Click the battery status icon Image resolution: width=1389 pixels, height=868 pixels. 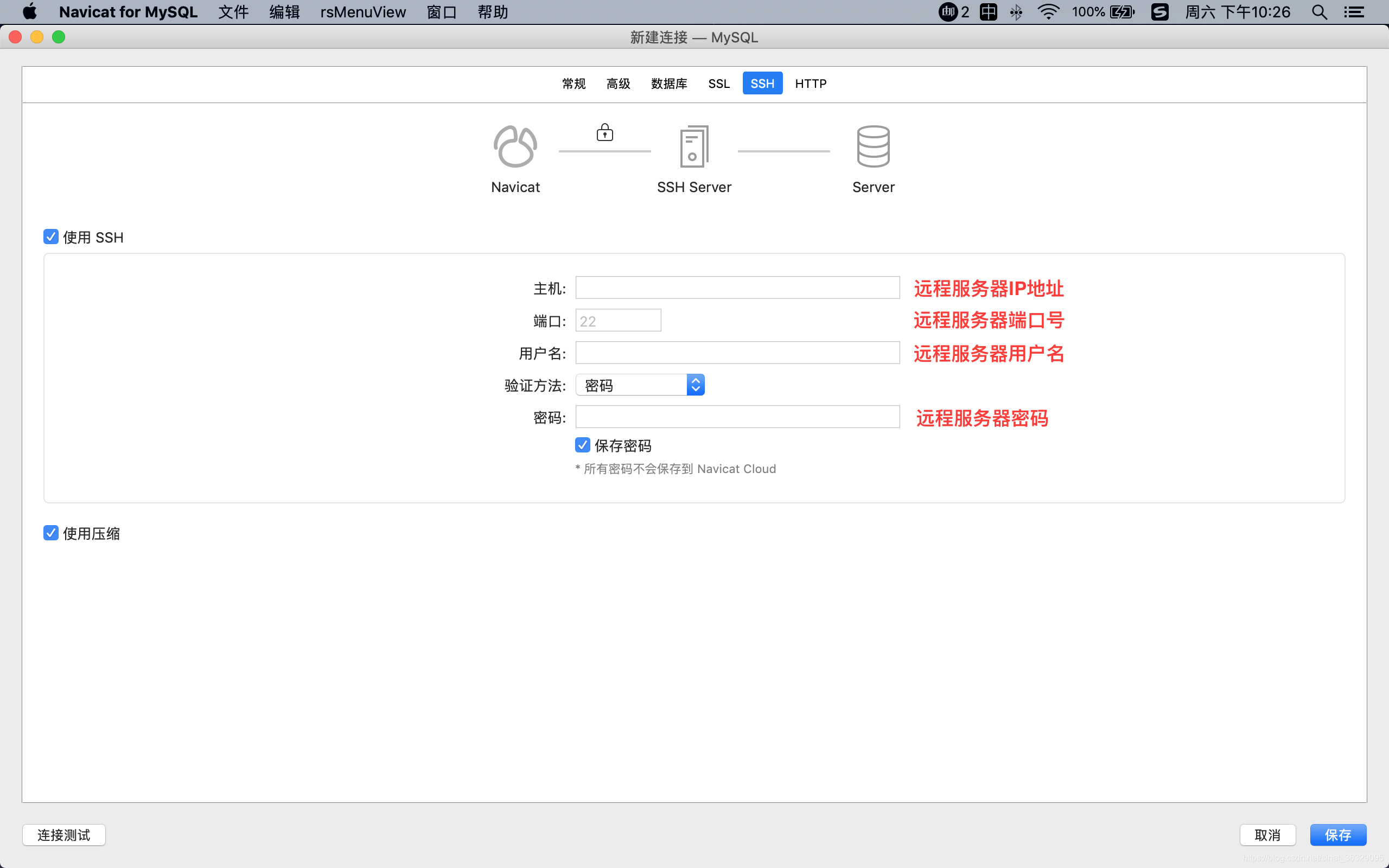1122,12
